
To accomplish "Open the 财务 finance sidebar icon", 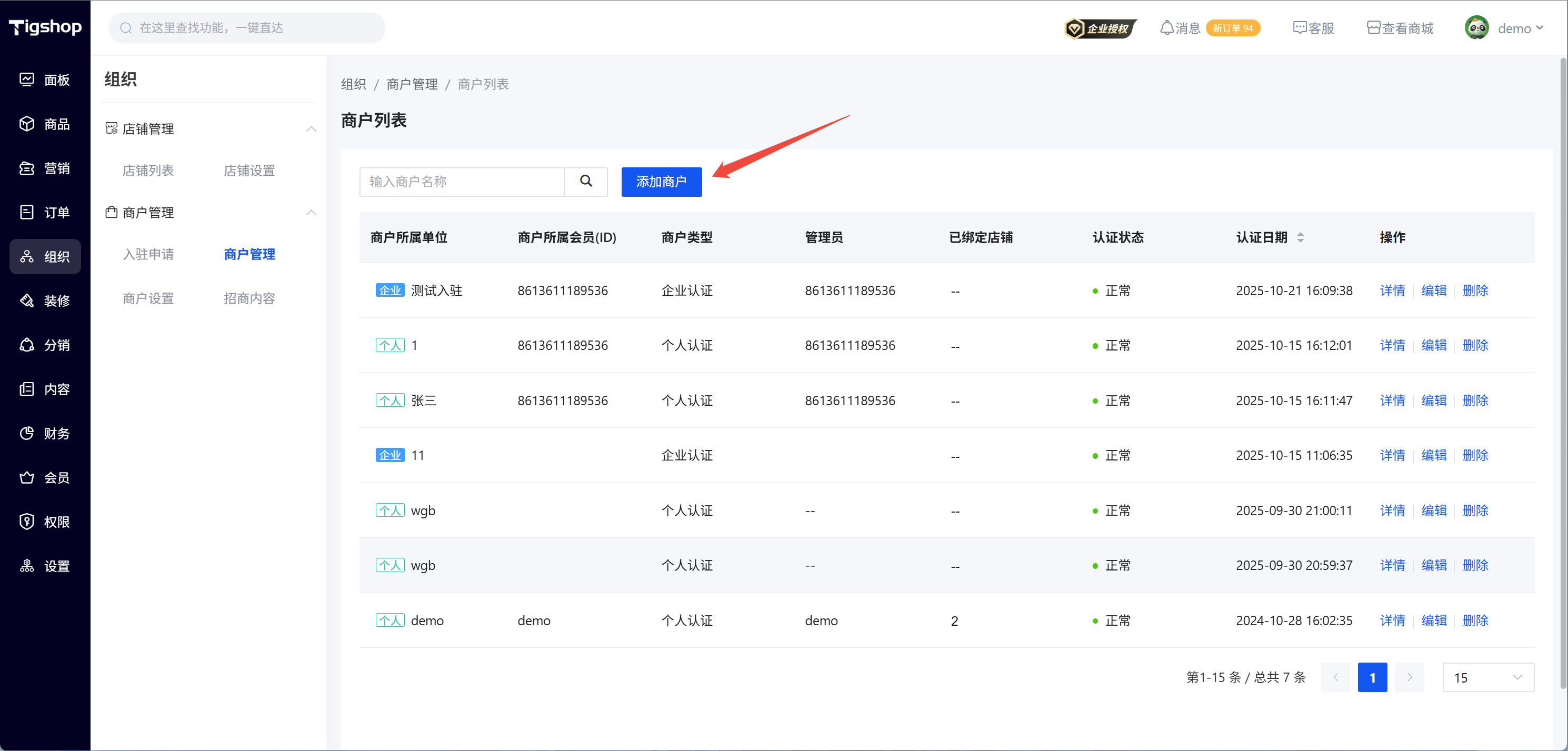I will (27, 433).
